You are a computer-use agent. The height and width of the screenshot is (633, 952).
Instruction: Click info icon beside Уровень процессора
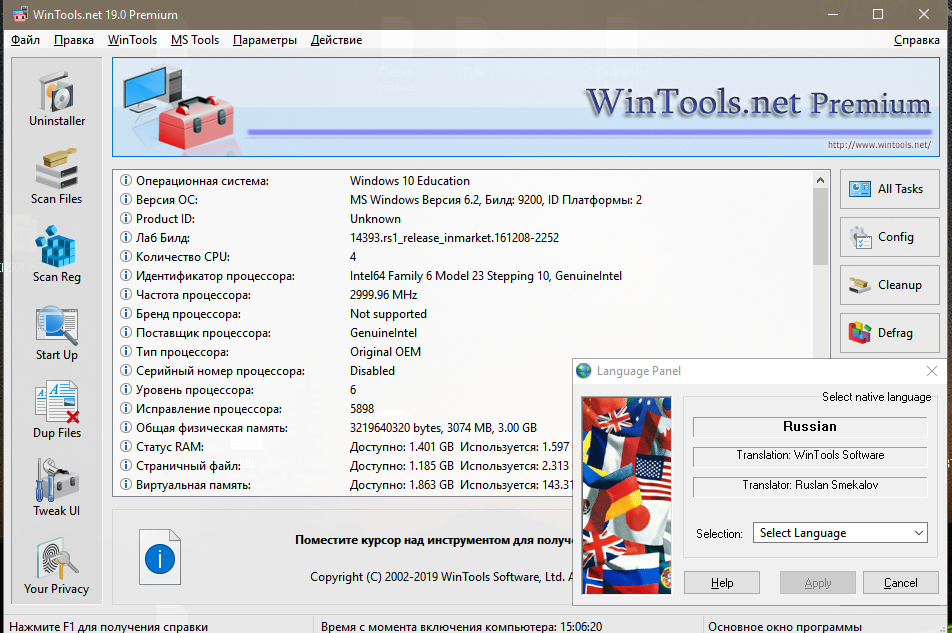126,389
